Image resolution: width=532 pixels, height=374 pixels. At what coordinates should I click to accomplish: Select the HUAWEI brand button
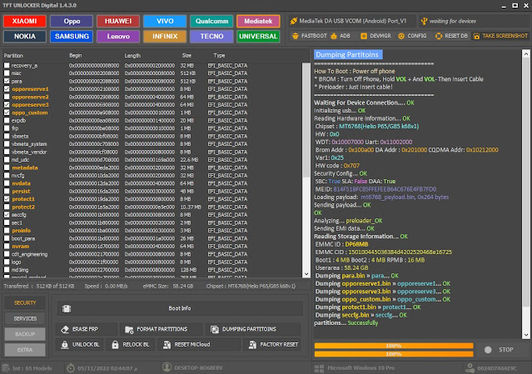118,21
